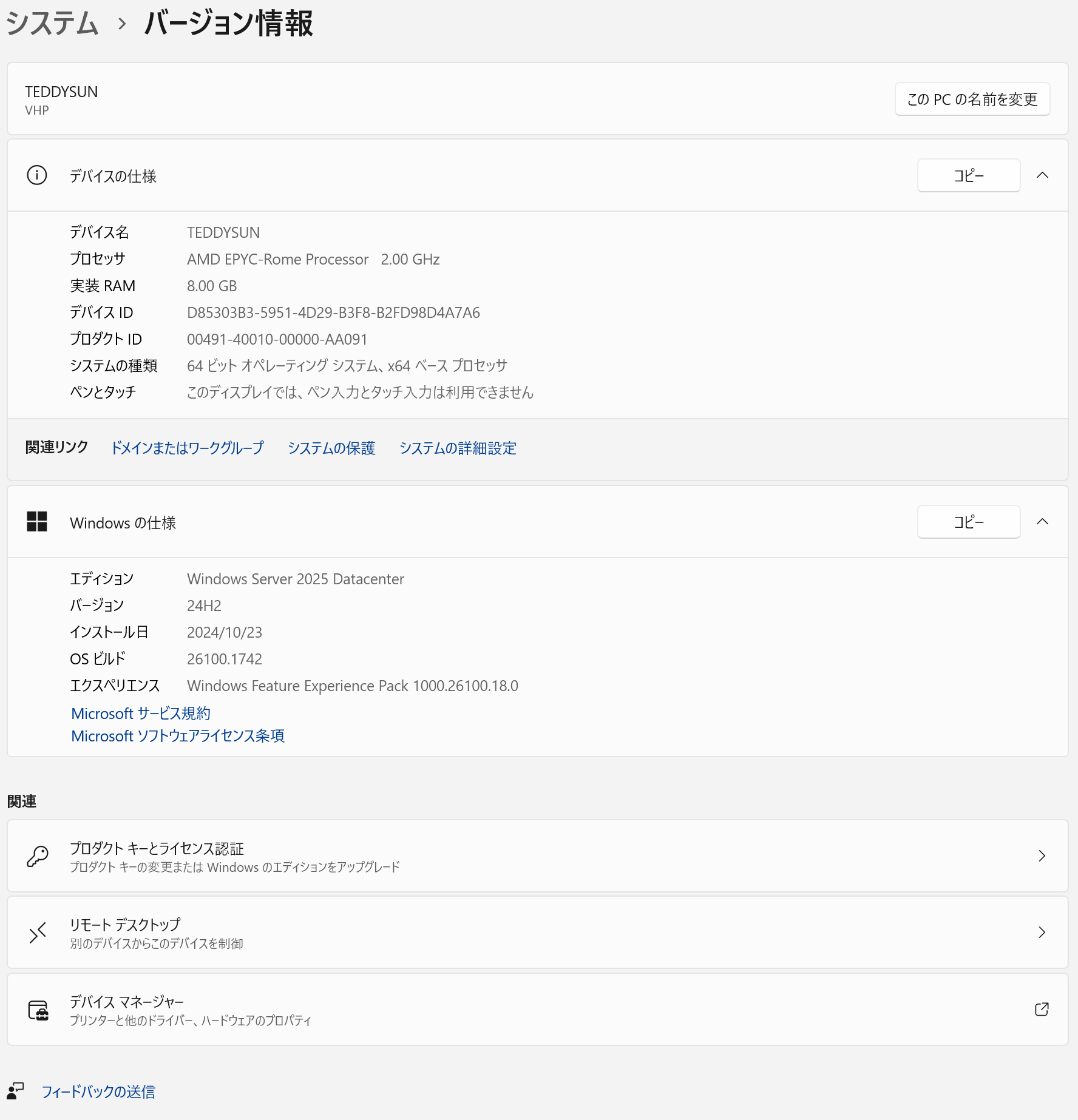The image size is (1078, 1120).
Task: Select Windows Feature Experience Pack value
Action: tap(353, 686)
